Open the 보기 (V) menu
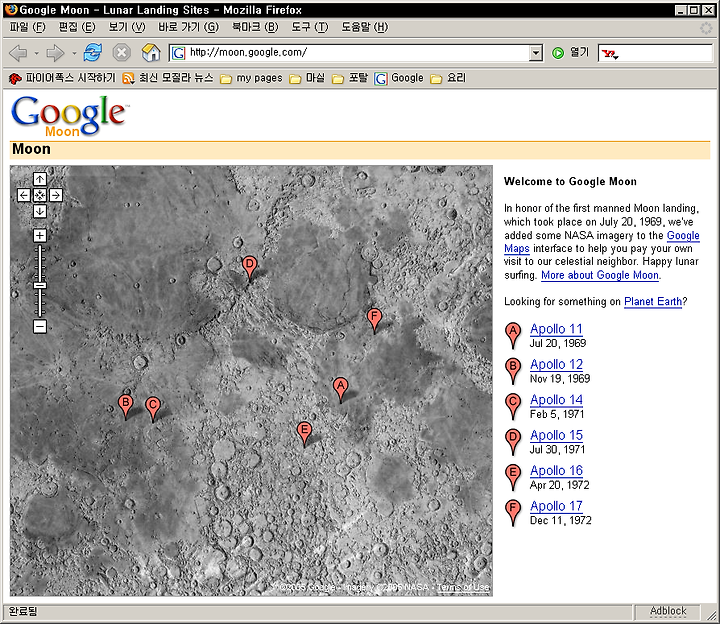Screen dimensions: 720x624 coord(127,27)
